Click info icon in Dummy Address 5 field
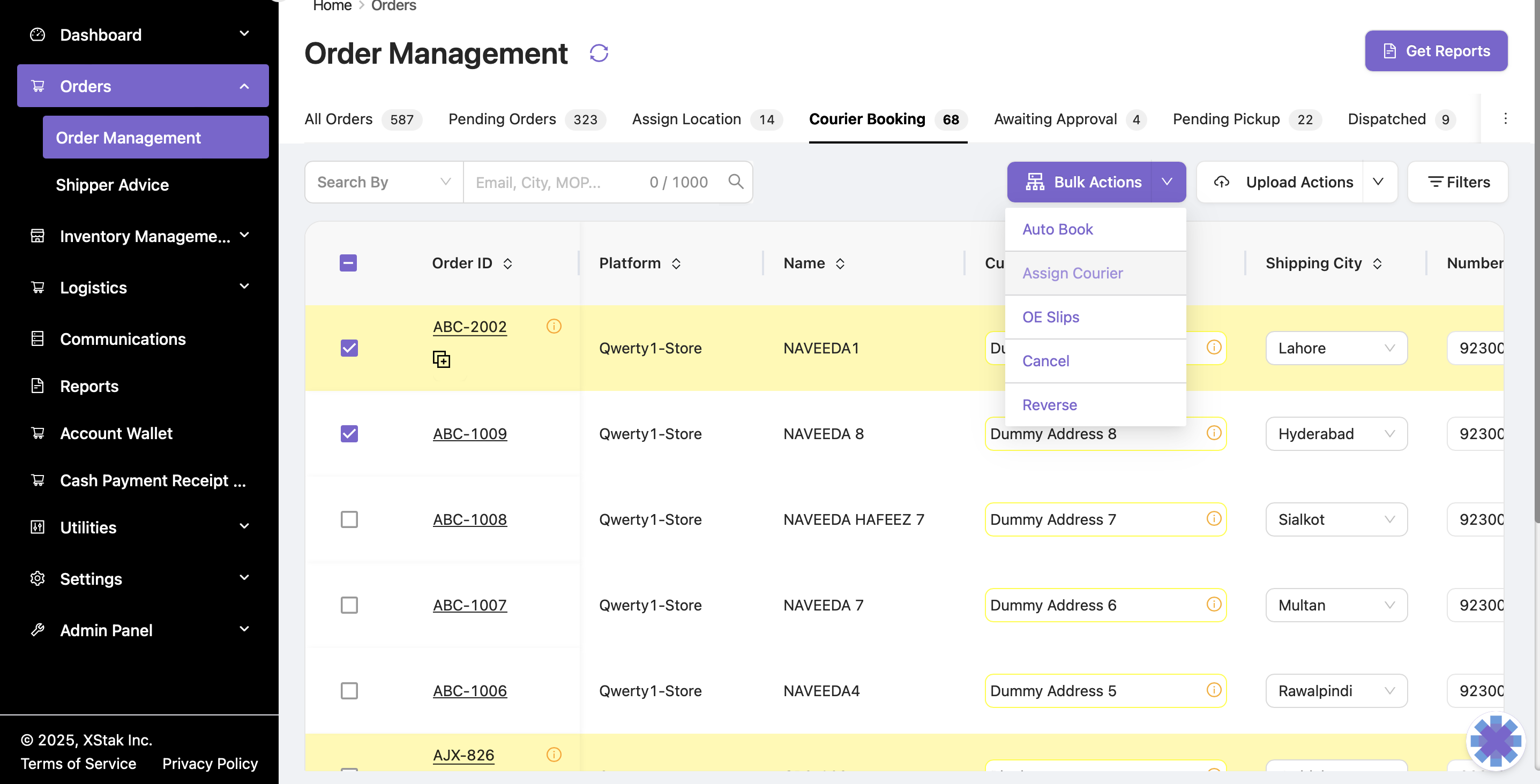The image size is (1540, 784). (x=1214, y=690)
